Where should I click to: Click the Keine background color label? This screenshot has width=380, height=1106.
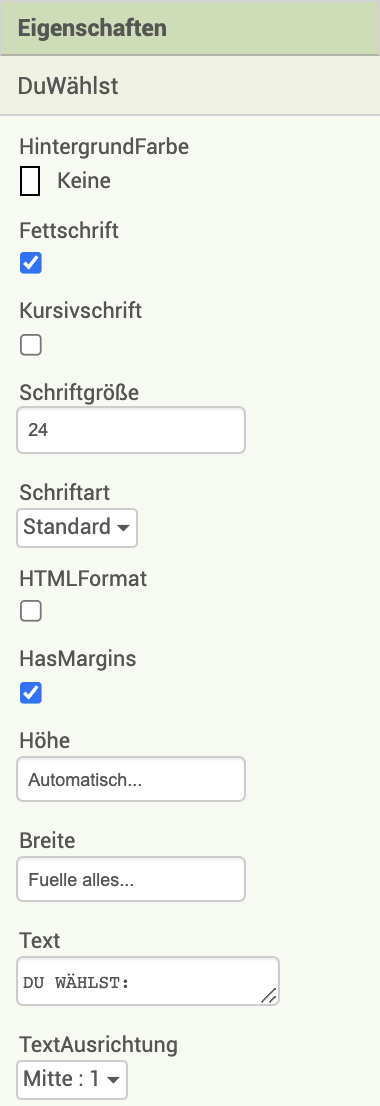(x=84, y=181)
